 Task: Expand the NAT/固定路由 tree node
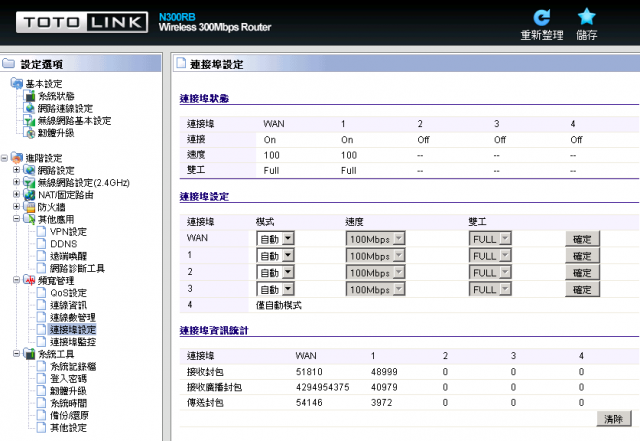[16, 194]
